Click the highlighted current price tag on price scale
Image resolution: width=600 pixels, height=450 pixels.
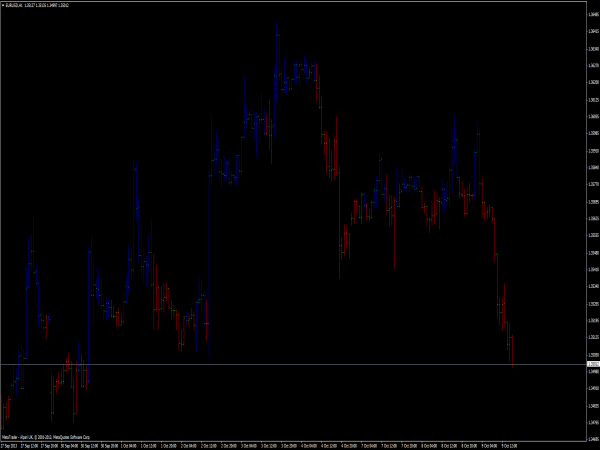pyautogui.click(x=593, y=364)
